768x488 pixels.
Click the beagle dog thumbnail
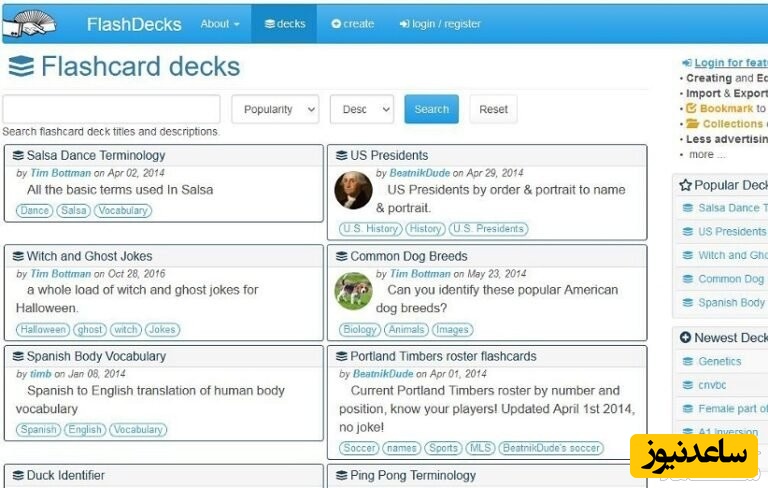point(353,291)
